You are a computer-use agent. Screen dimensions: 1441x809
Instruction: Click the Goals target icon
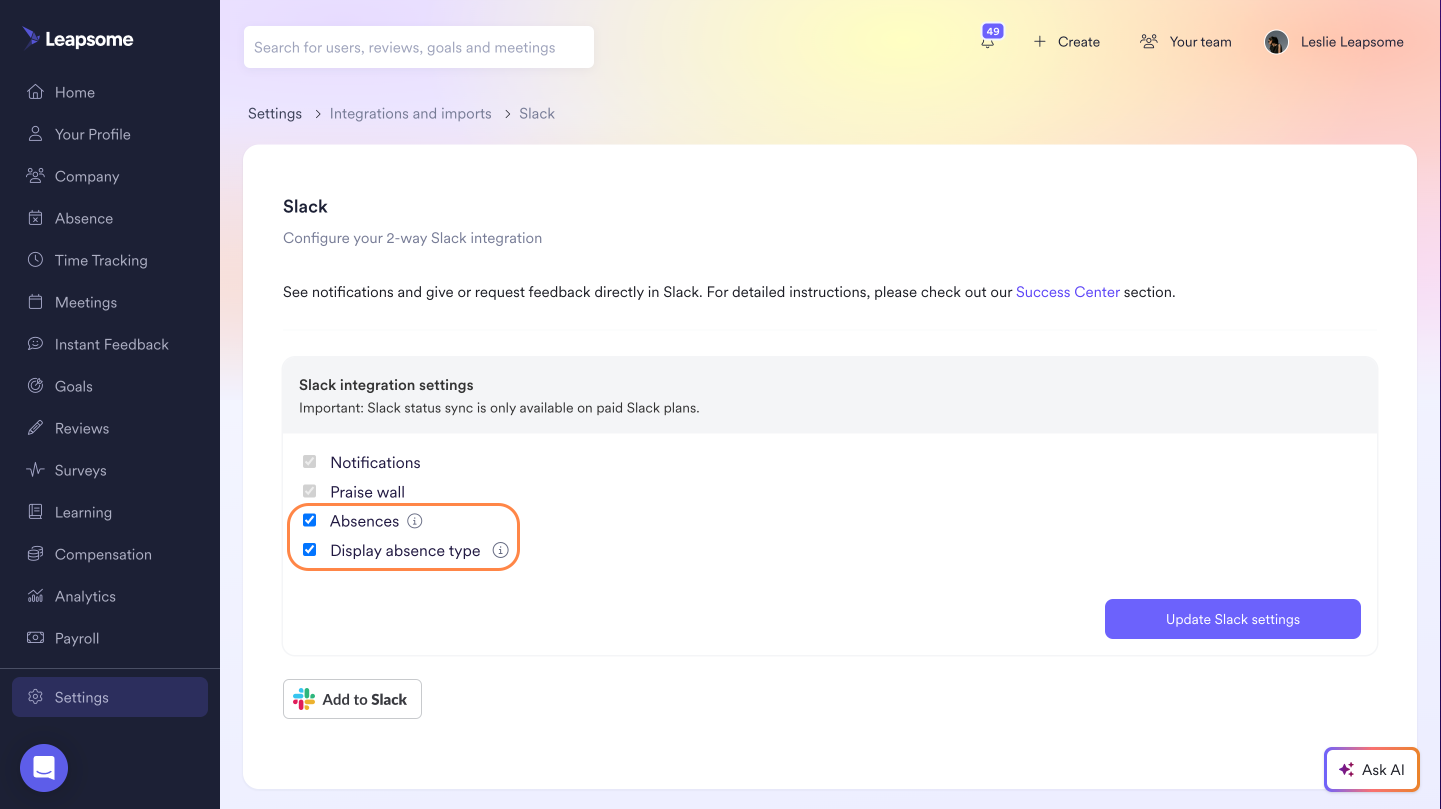[x=36, y=386]
